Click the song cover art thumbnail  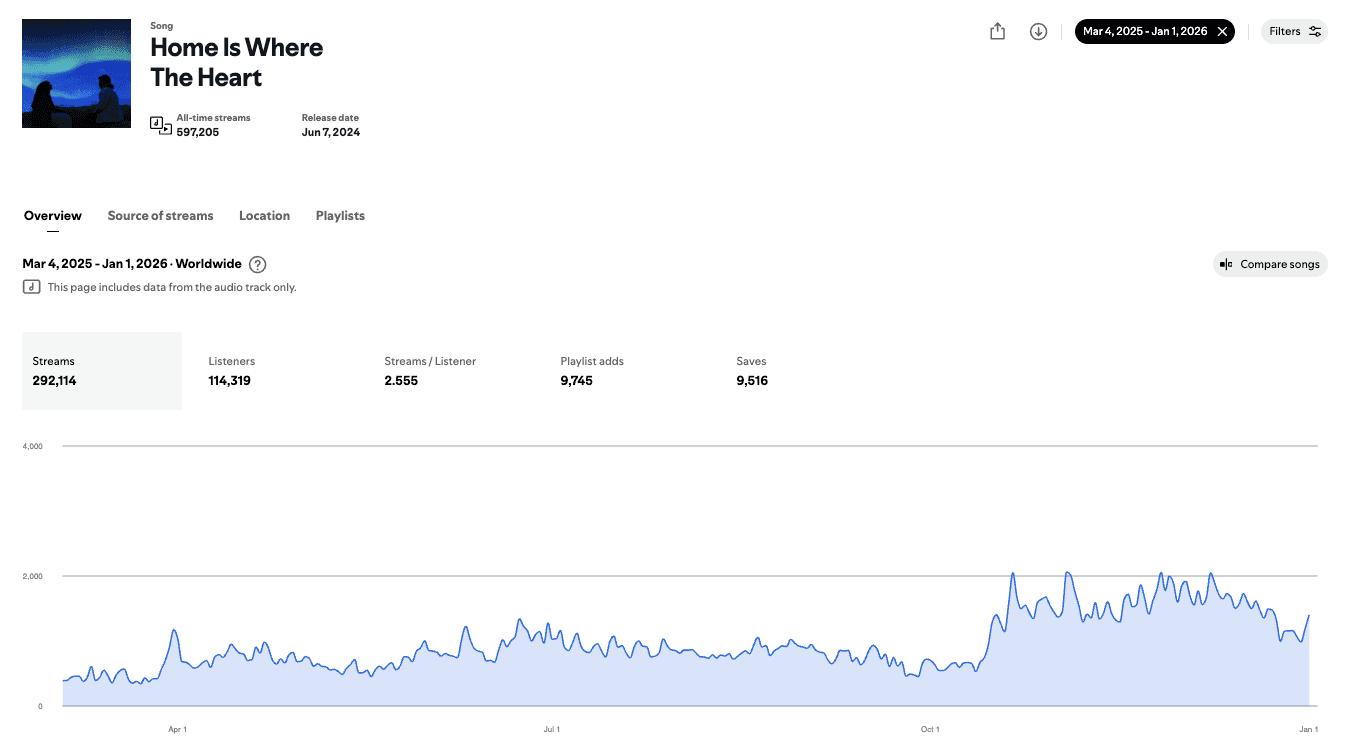(76, 73)
